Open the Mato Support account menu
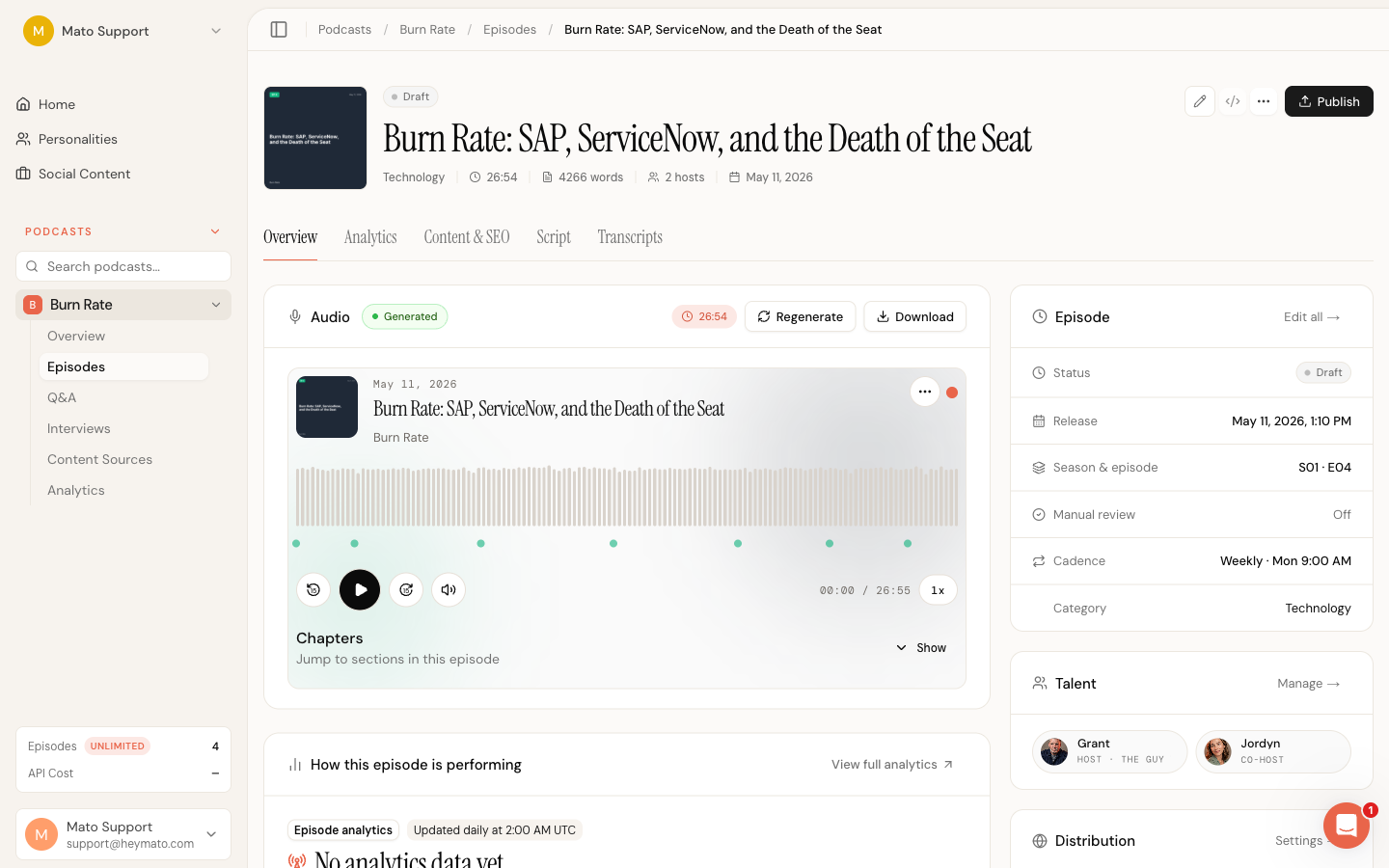Screen dimensions: 1389x868 [x=123, y=834]
